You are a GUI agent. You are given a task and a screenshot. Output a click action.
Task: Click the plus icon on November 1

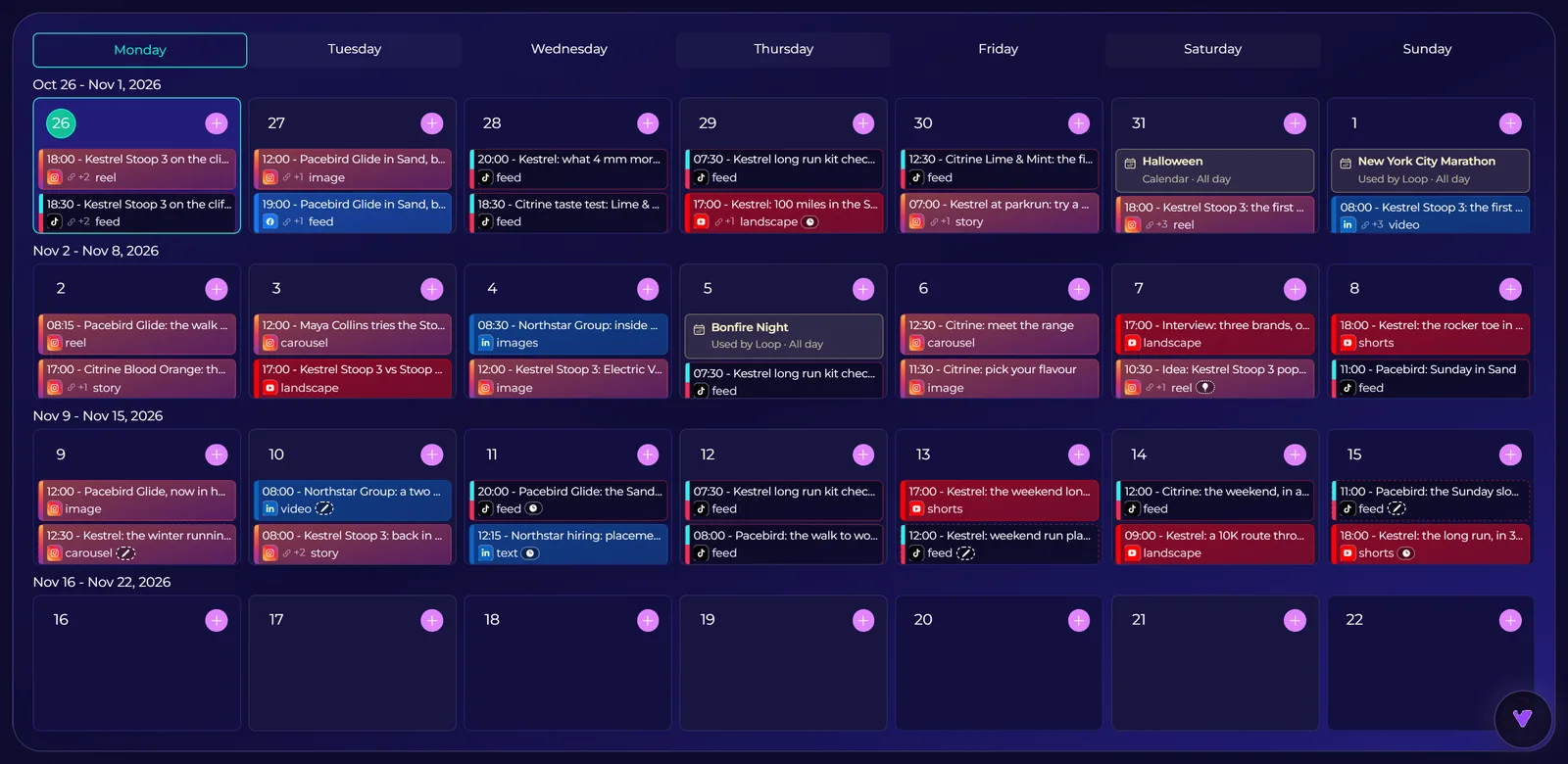(x=1510, y=123)
